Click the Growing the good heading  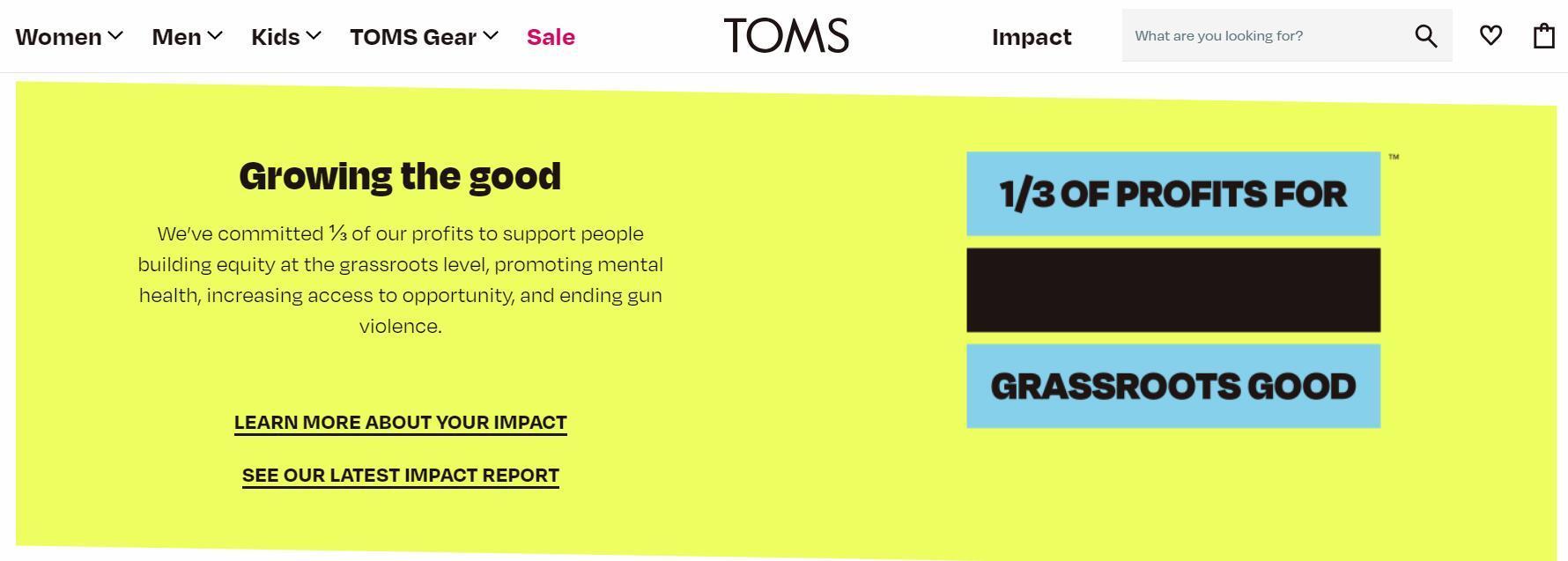tap(400, 175)
